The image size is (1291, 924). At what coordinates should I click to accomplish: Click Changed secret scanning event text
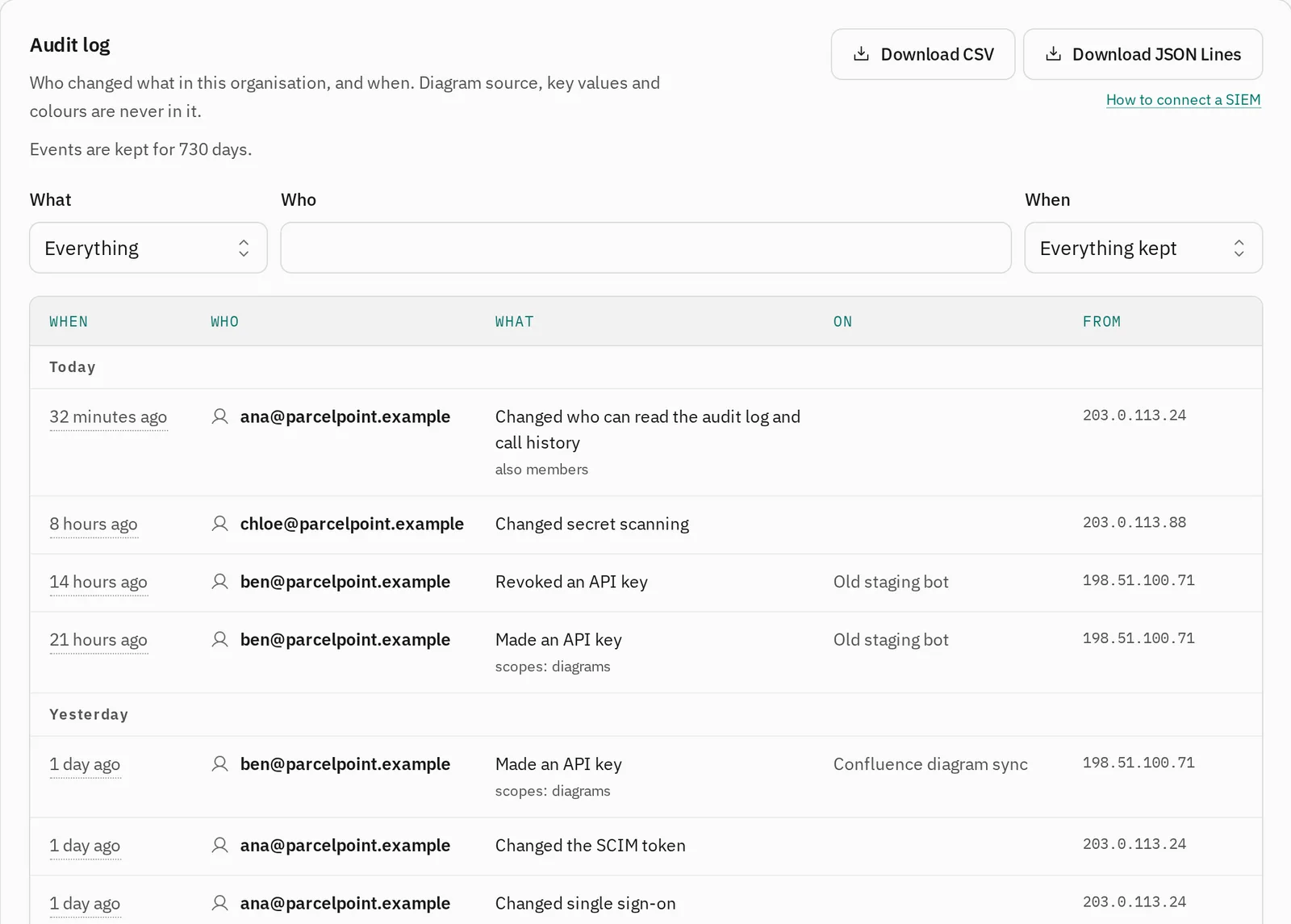point(592,525)
